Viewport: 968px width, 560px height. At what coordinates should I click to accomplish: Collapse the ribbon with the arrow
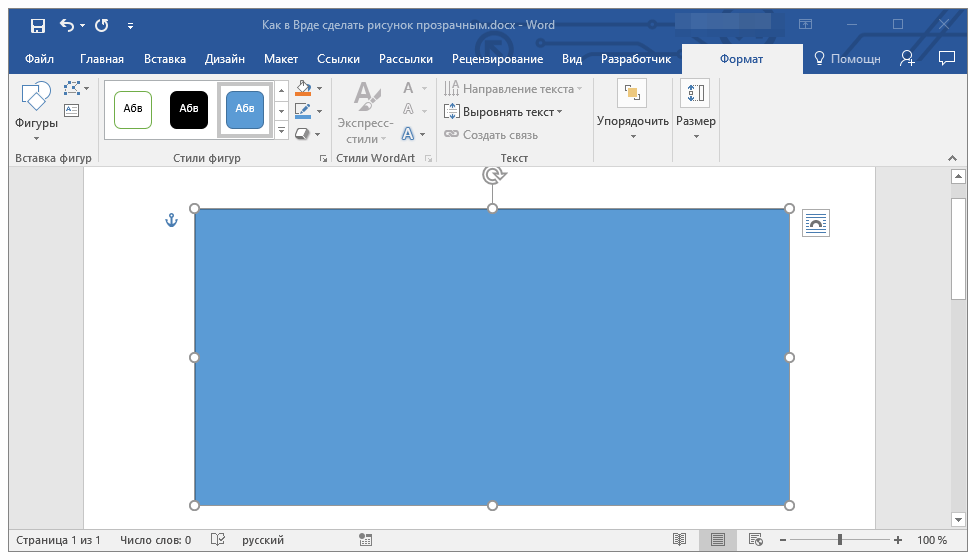point(953,158)
